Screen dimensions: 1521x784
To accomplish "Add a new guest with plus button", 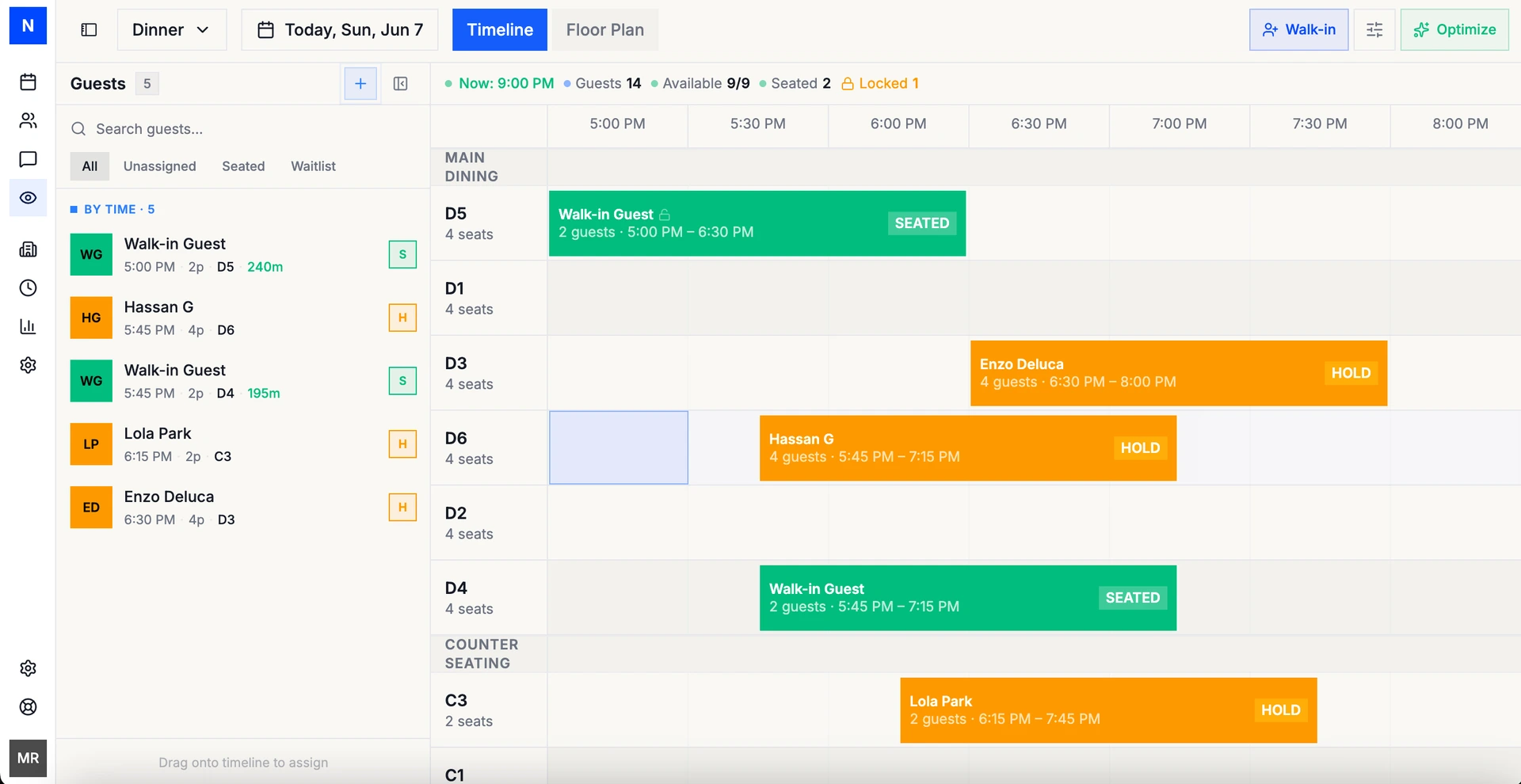I will point(360,84).
